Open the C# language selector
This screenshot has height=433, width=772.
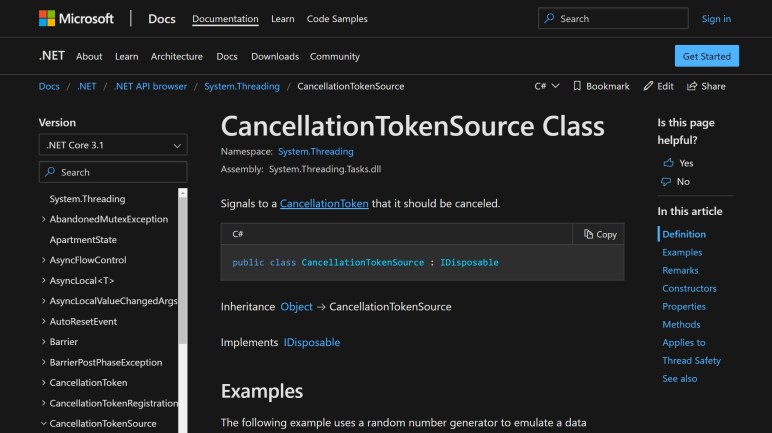pos(546,86)
